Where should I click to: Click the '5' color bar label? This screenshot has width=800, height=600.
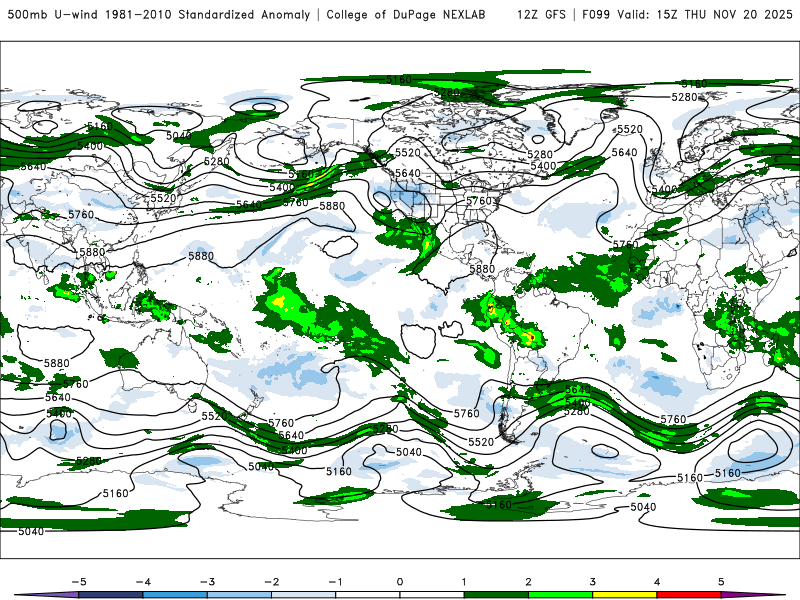[x=721, y=582]
